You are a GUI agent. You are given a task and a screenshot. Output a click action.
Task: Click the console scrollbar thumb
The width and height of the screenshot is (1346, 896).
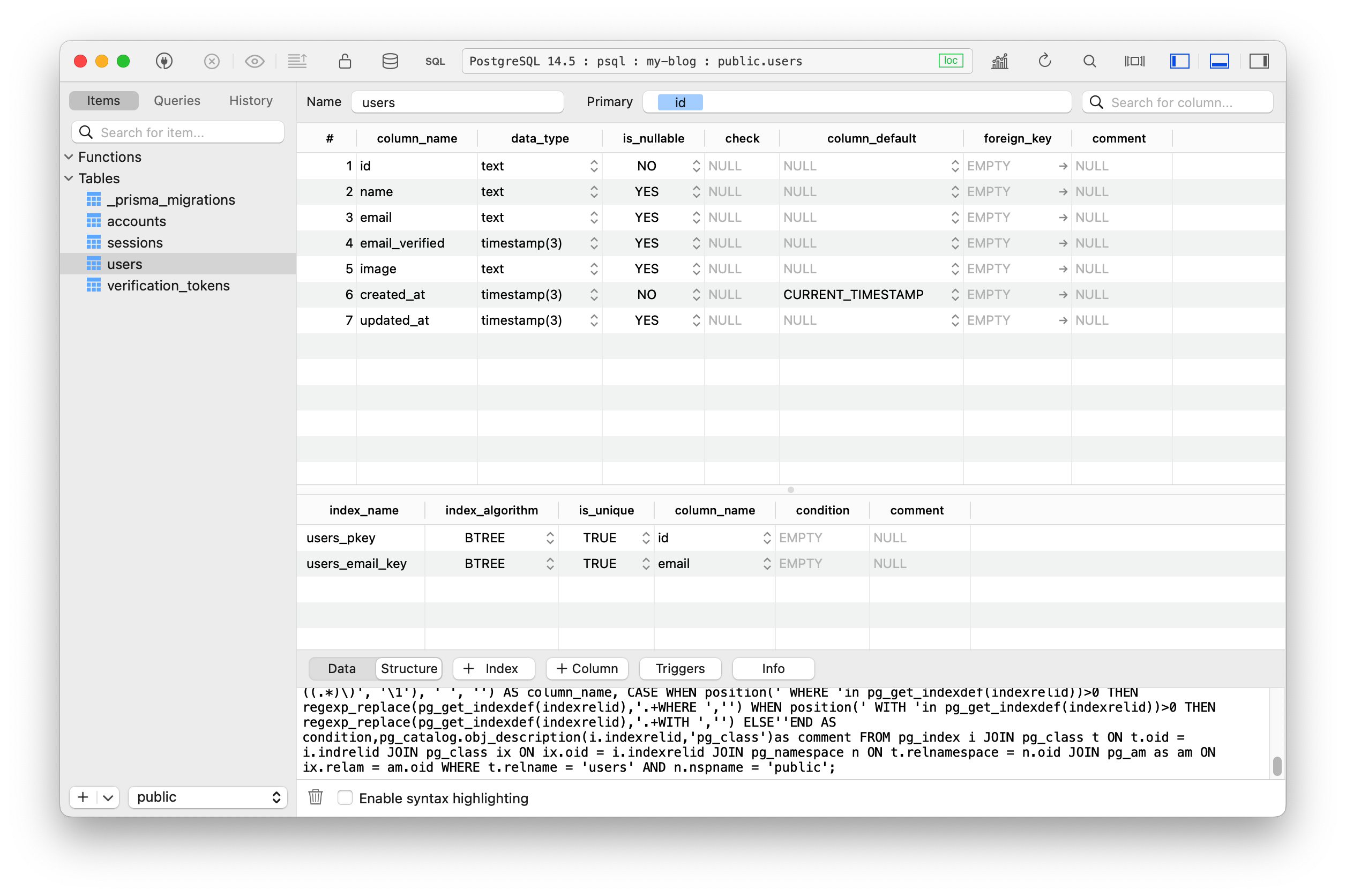1277,766
